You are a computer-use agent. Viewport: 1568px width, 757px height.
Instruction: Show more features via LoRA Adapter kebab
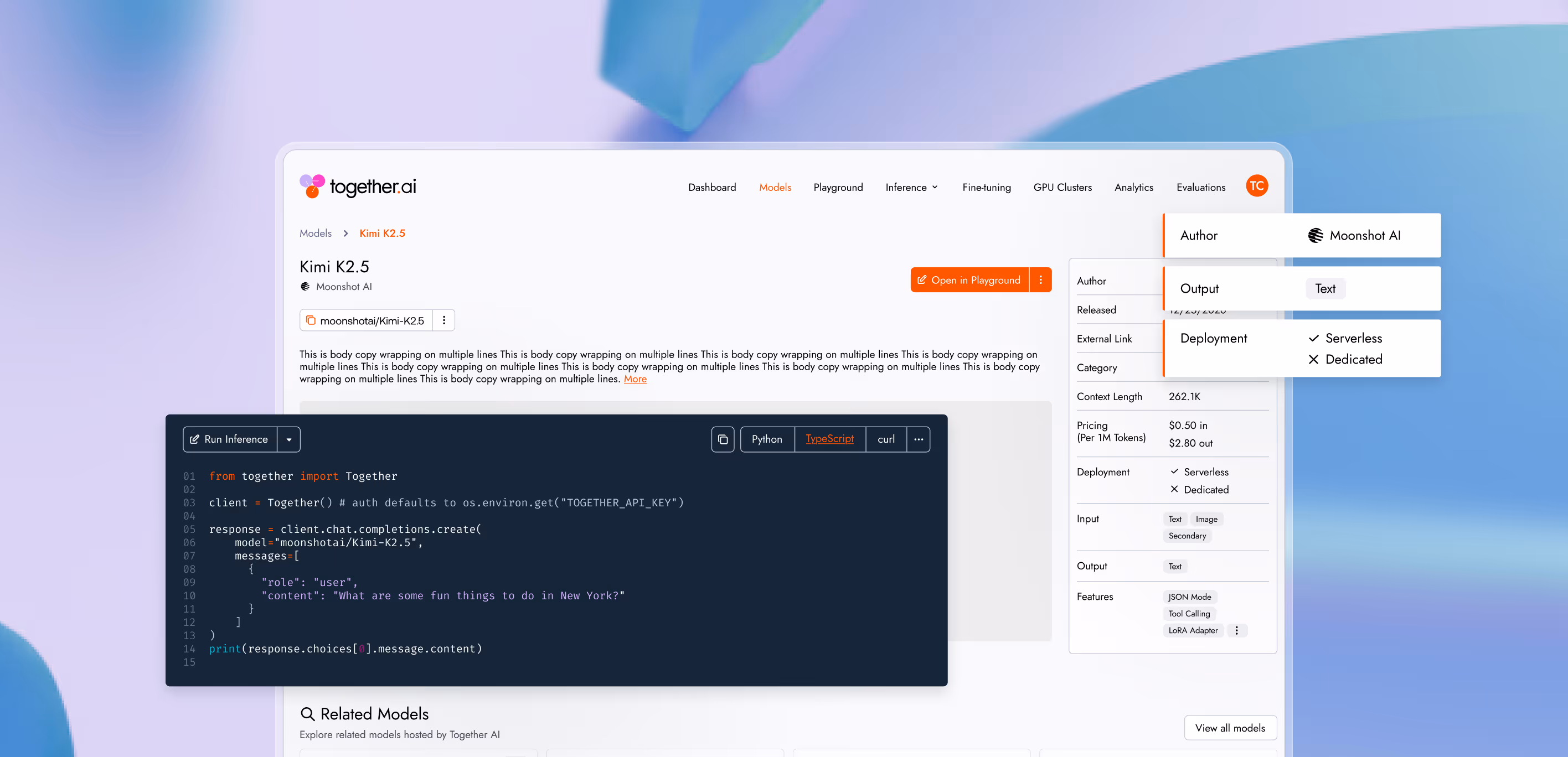point(1236,630)
